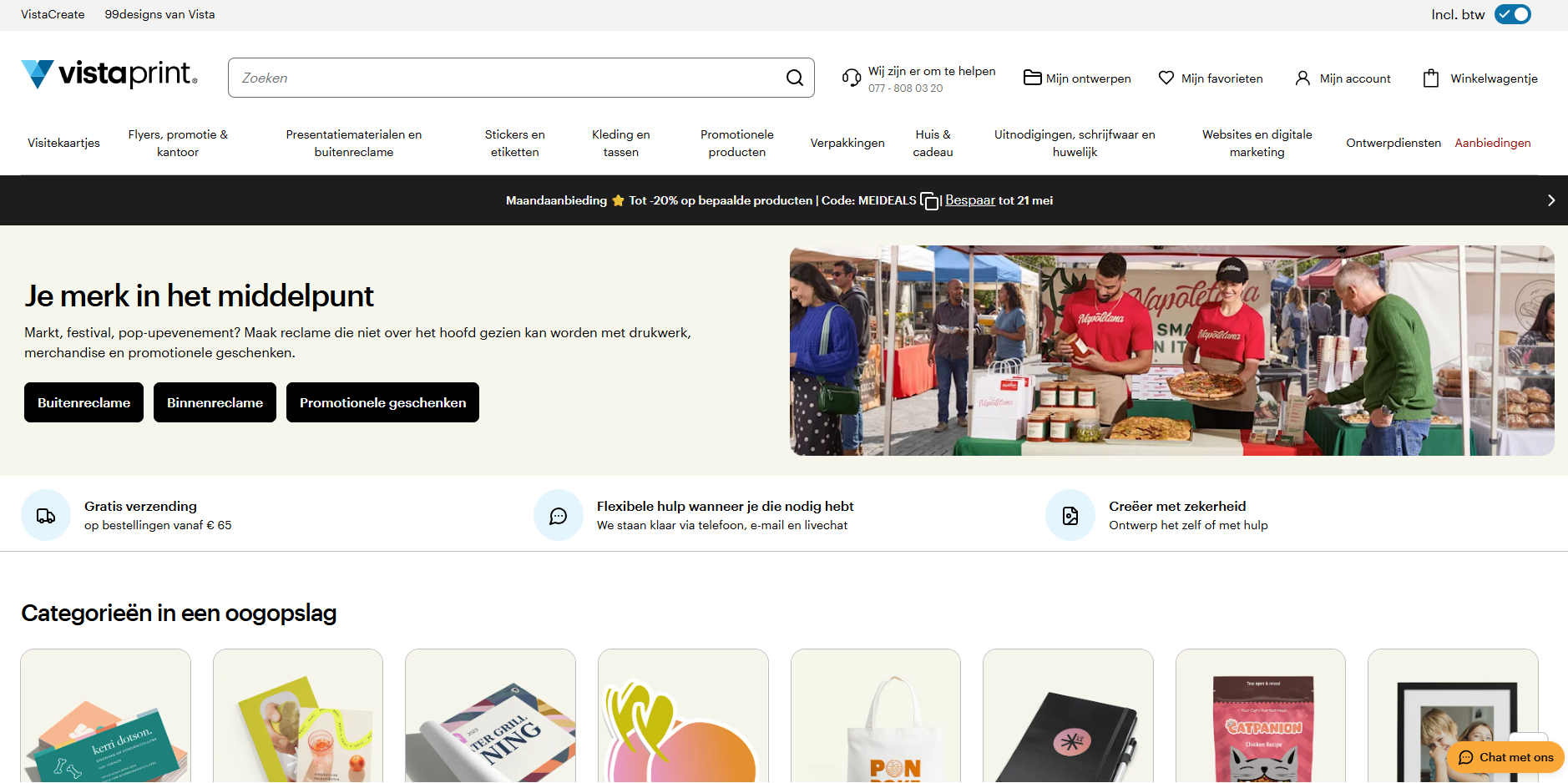The image size is (1568, 783).
Task: Click the heart favorites icon
Action: pyautogui.click(x=1166, y=78)
